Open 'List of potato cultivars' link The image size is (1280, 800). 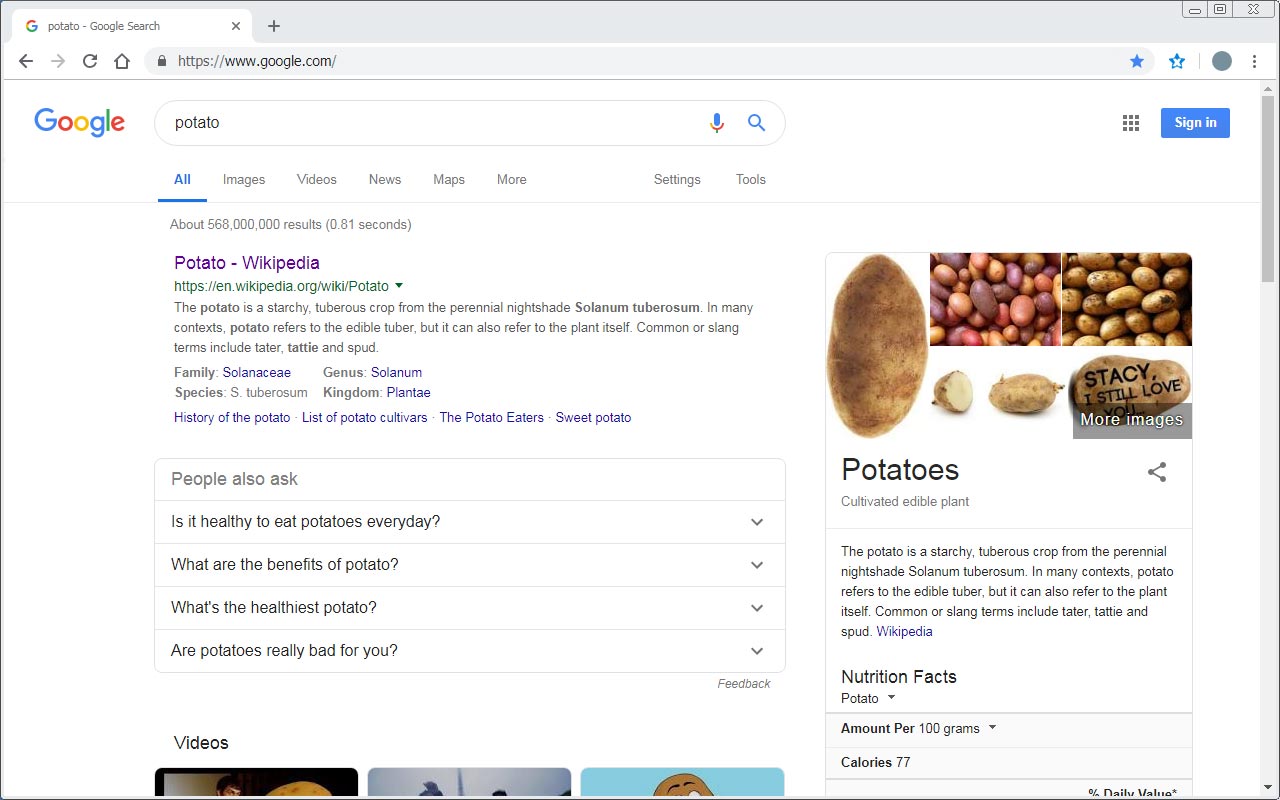tap(365, 418)
